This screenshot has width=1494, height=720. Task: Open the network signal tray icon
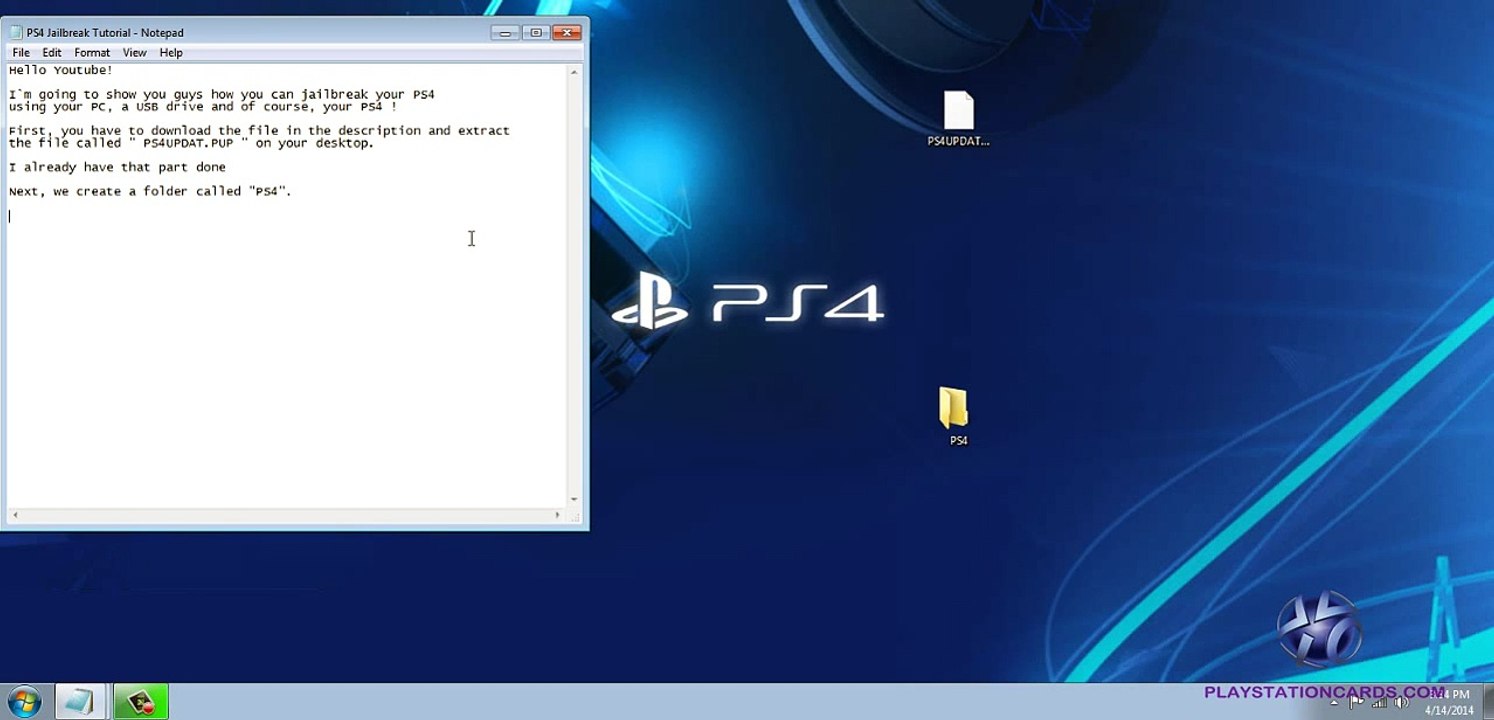(1378, 702)
